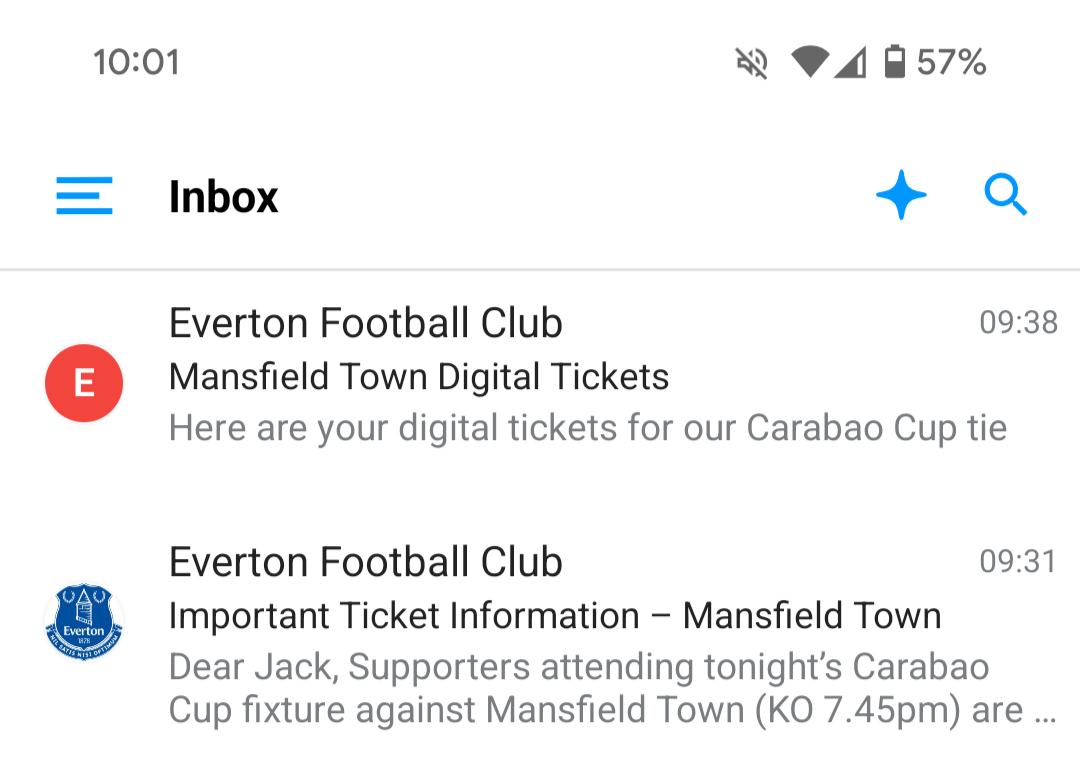Open the hamburger navigation menu

tap(84, 196)
